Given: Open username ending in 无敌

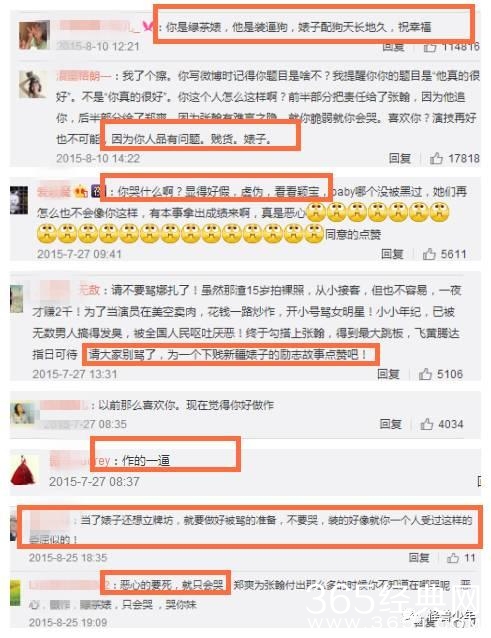Looking at the screenshot, I should [70, 290].
